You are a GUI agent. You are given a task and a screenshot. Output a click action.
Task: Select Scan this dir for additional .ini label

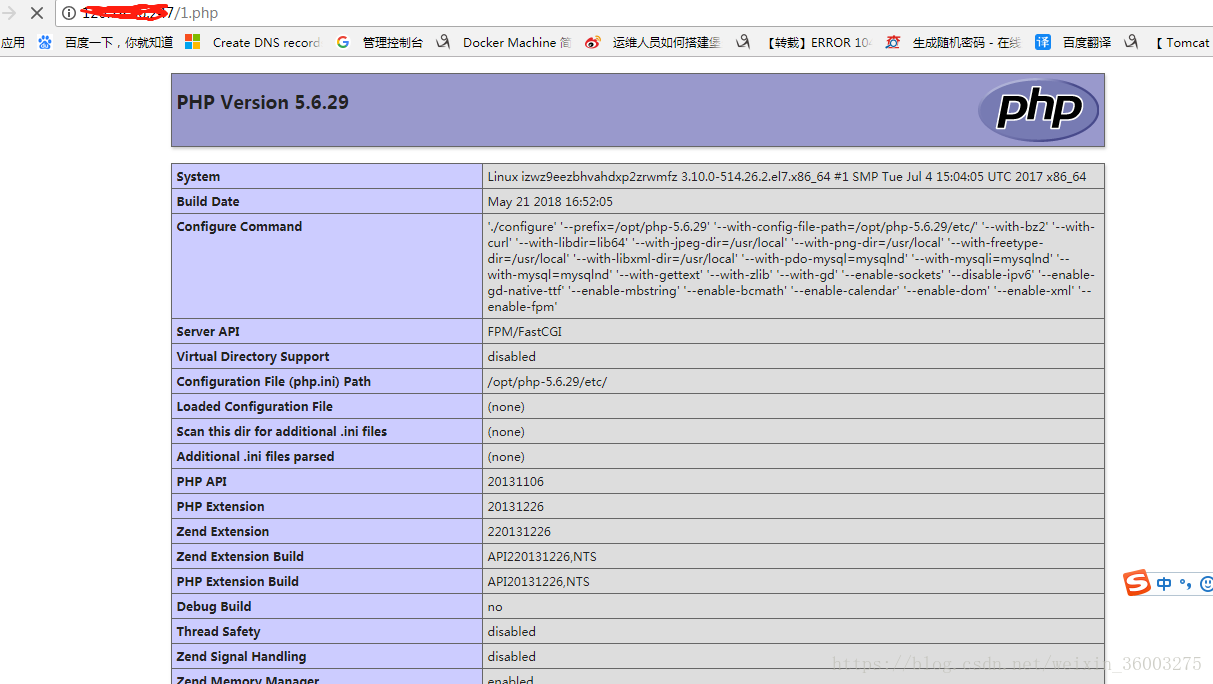282,432
